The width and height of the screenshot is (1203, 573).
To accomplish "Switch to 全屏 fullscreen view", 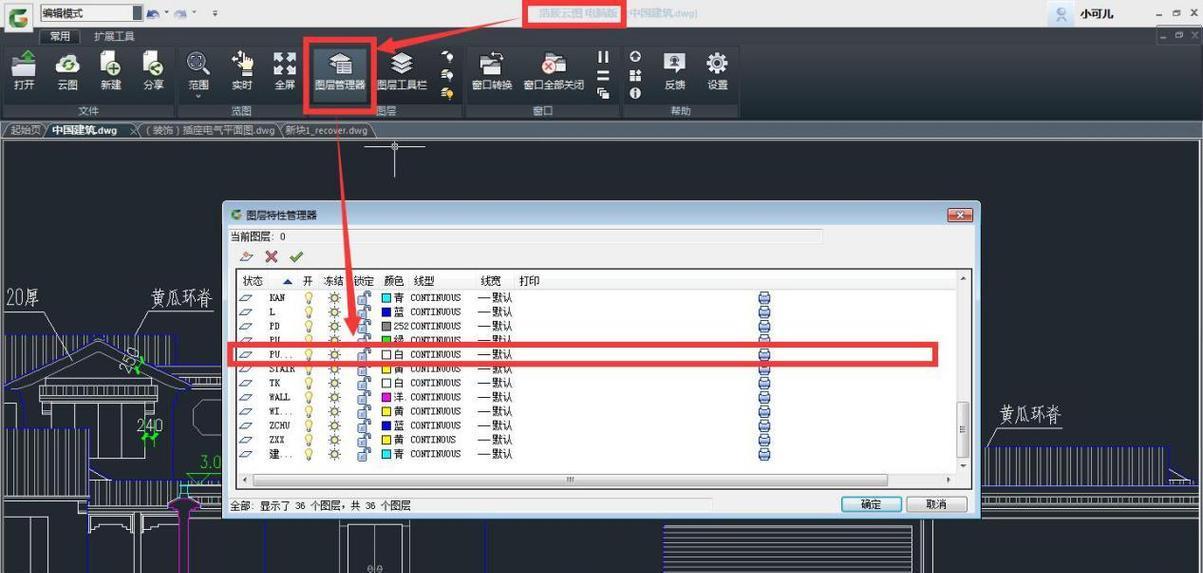I will (285, 71).
